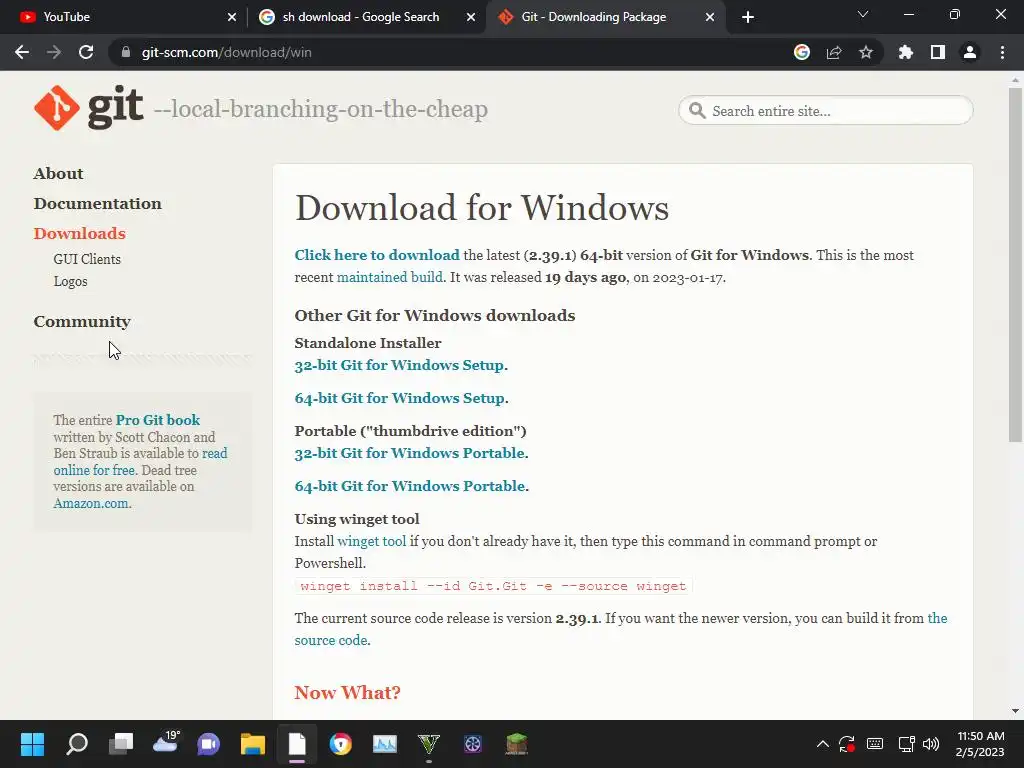Click the 'Click here to download' link
Image resolution: width=1024 pixels, height=768 pixels.
pyautogui.click(x=377, y=255)
